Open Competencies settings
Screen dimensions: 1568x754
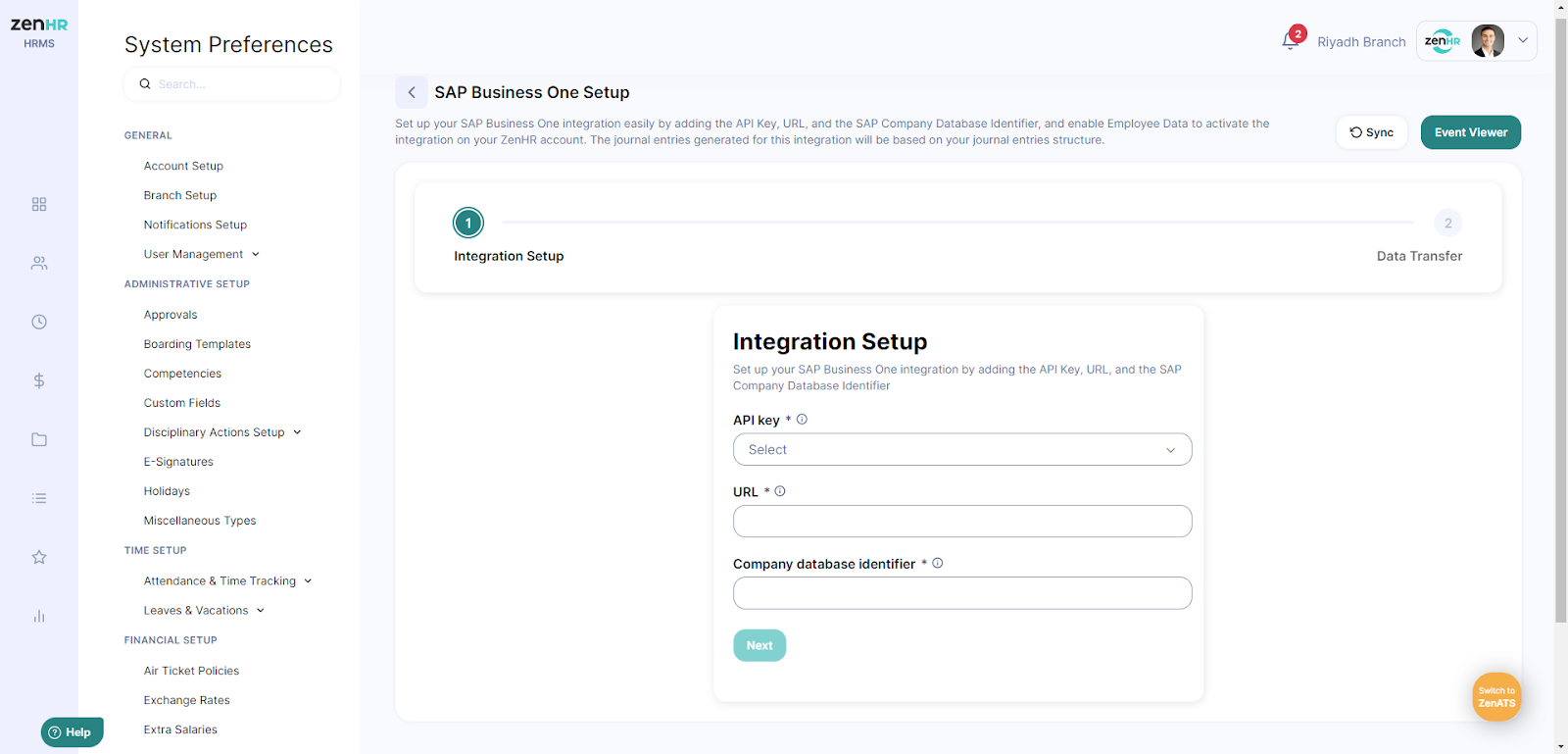pos(182,374)
